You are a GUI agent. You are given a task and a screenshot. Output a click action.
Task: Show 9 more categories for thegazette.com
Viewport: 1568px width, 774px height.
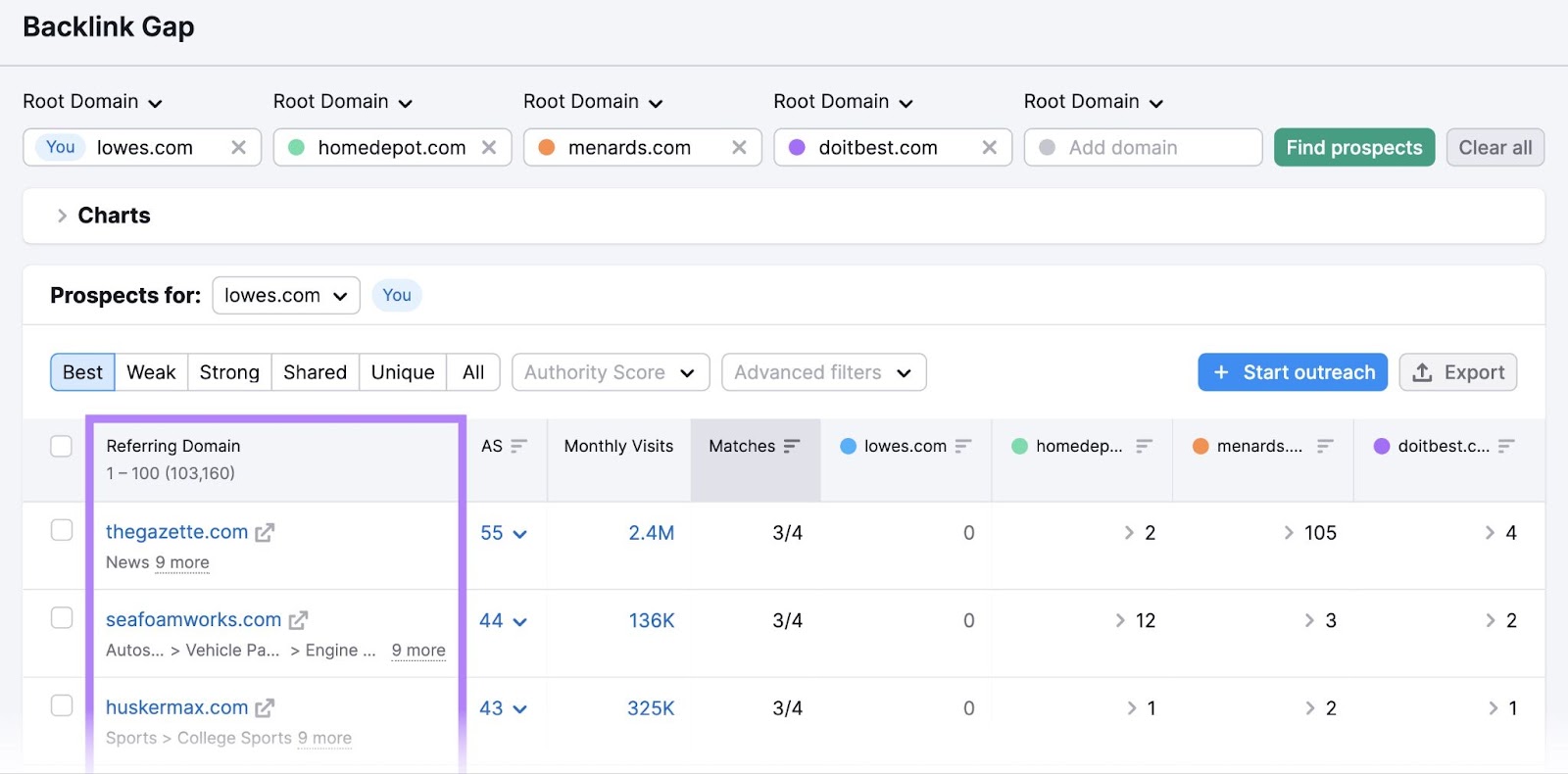point(182,562)
